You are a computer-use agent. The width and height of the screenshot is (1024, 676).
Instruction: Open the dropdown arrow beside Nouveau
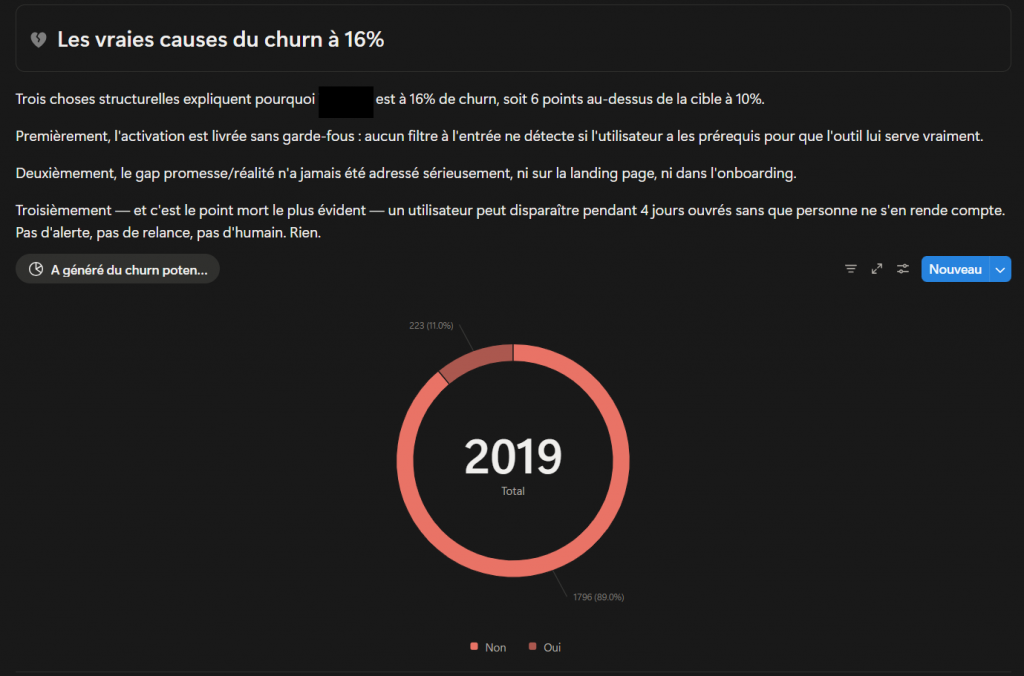(x=1001, y=269)
